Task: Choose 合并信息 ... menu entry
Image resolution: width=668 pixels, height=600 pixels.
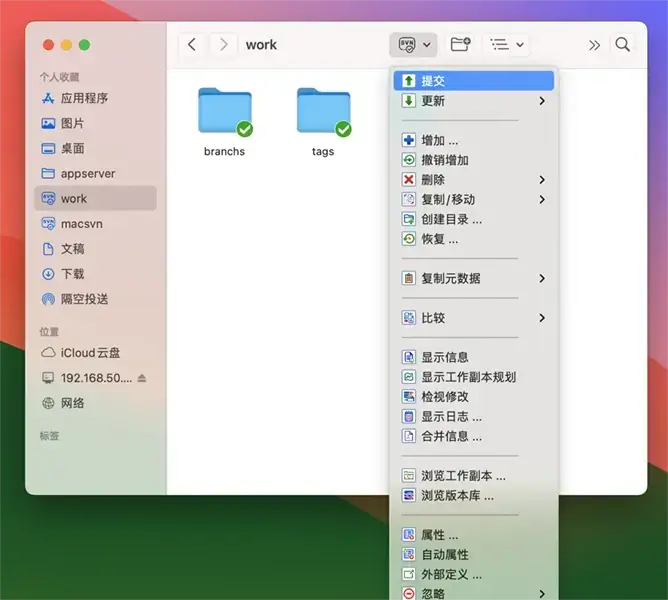Action: tap(474, 436)
